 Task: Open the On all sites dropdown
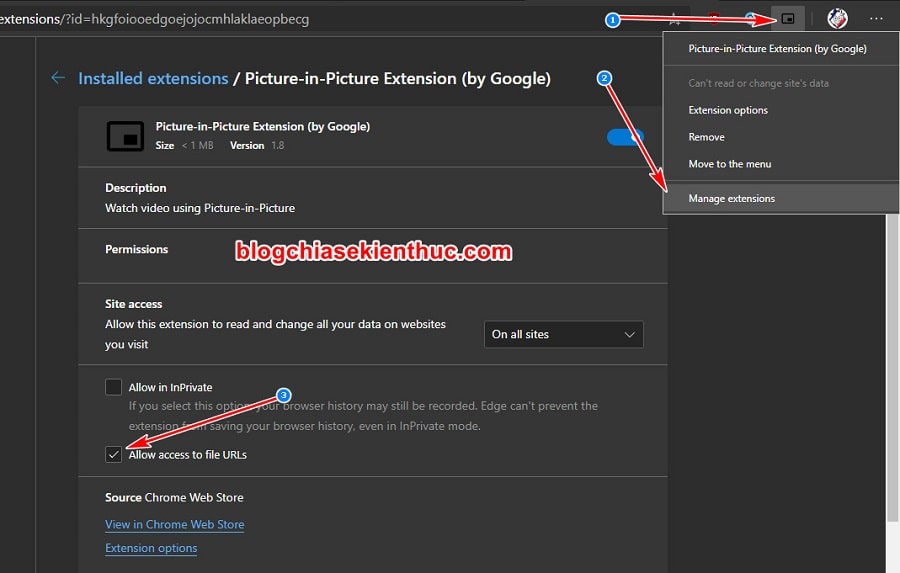click(564, 334)
